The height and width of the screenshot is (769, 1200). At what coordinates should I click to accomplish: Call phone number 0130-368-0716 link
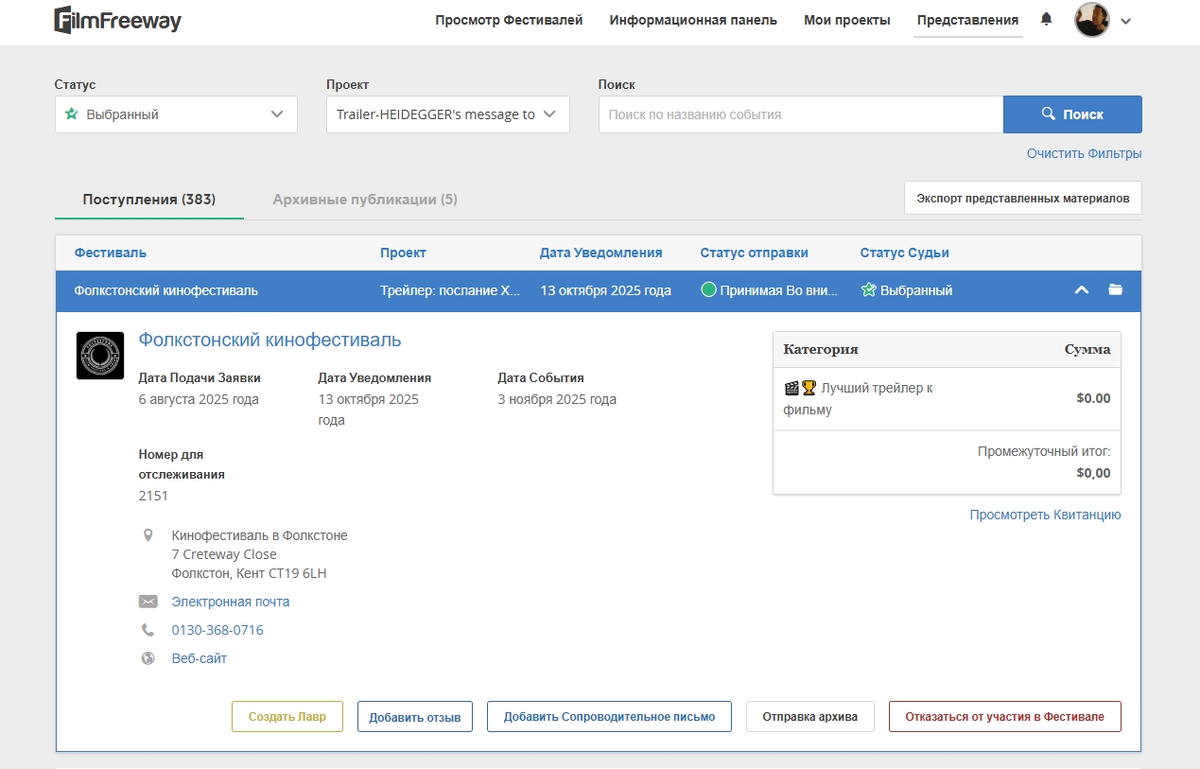(217, 630)
